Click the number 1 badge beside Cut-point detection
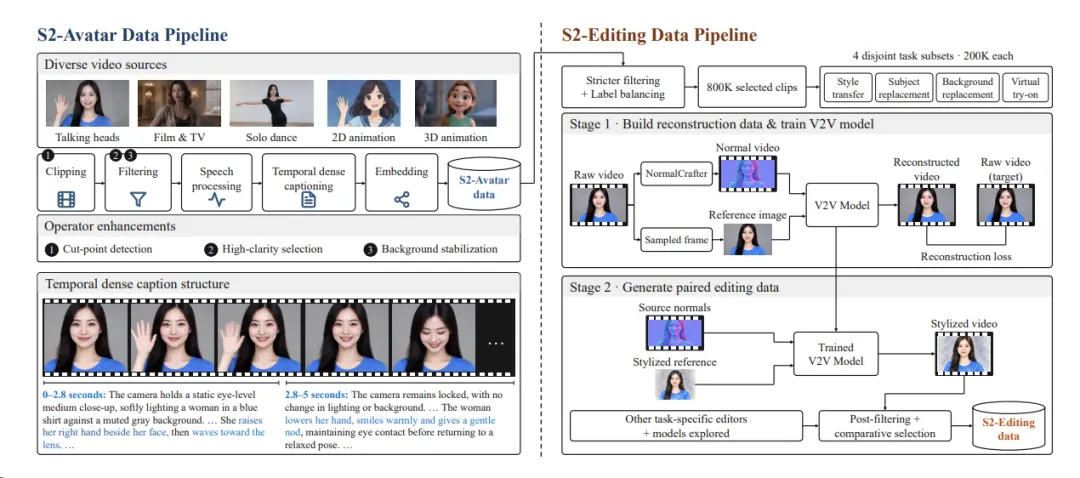The height and width of the screenshot is (478, 1080). (50, 249)
